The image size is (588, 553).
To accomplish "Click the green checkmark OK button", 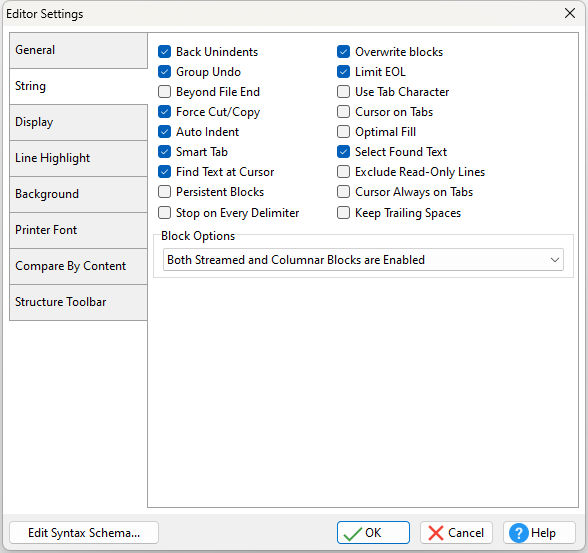I will coord(373,532).
